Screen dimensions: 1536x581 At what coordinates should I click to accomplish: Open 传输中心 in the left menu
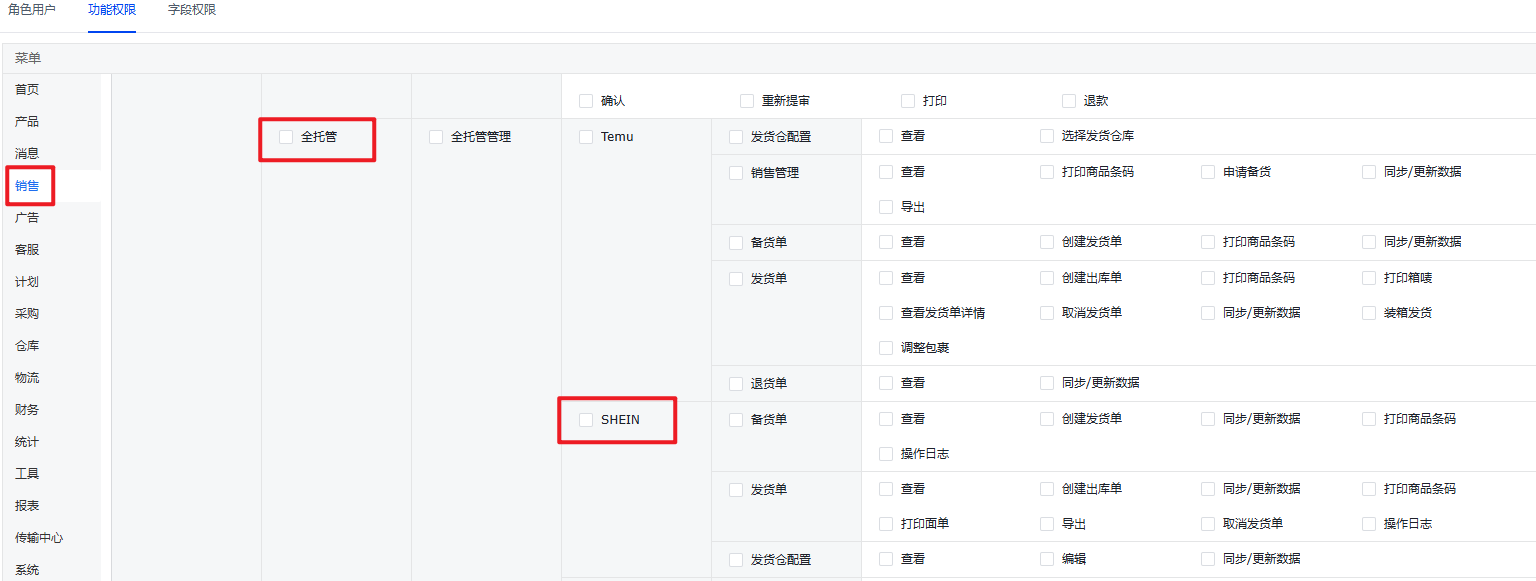39,537
